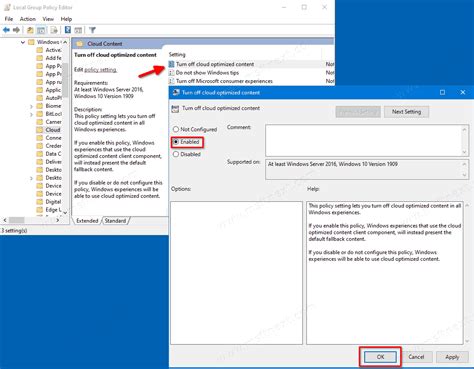This screenshot has width=474, height=369.
Task: Expand the Biometrics tree node
Action: pos(31,106)
